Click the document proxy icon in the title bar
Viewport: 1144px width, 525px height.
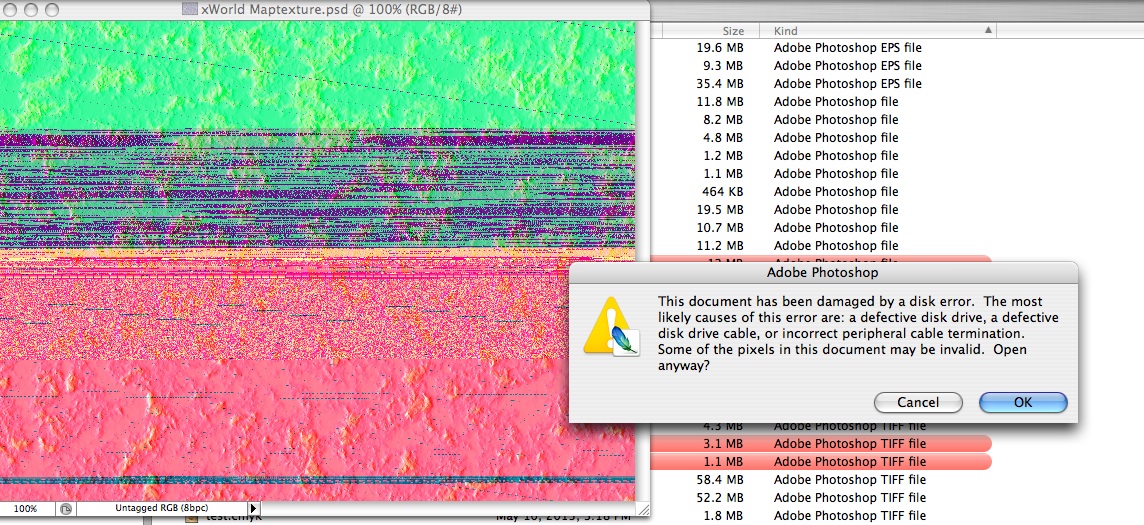(x=190, y=10)
